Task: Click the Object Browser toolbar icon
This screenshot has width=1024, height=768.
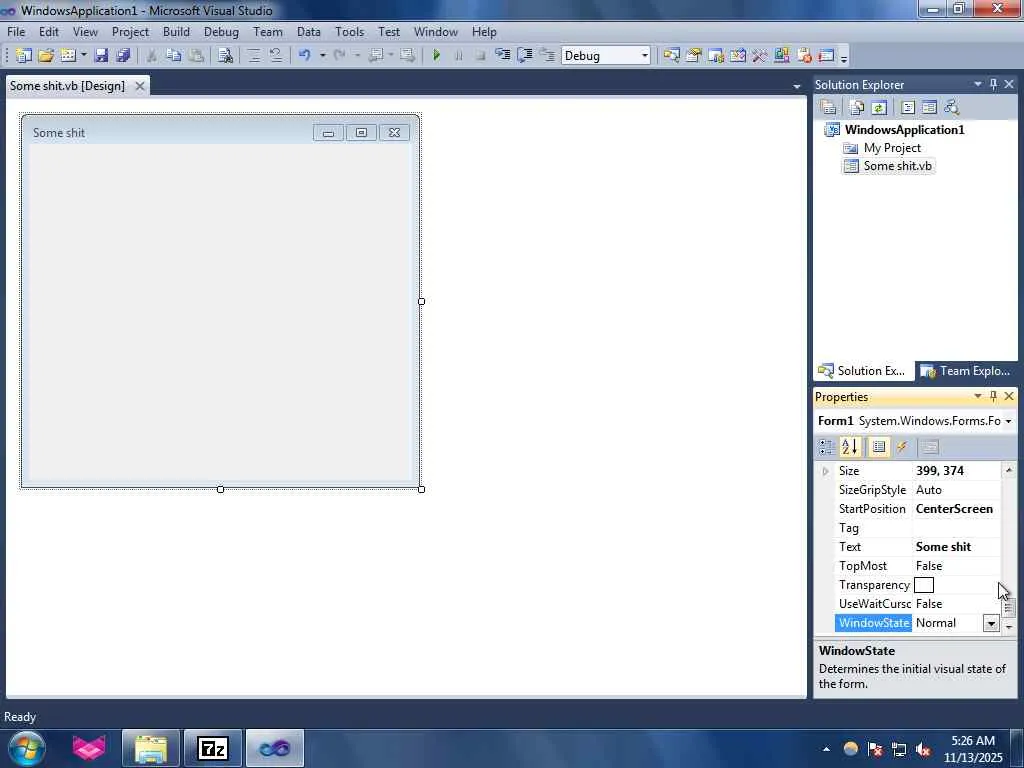Action: 738,56
